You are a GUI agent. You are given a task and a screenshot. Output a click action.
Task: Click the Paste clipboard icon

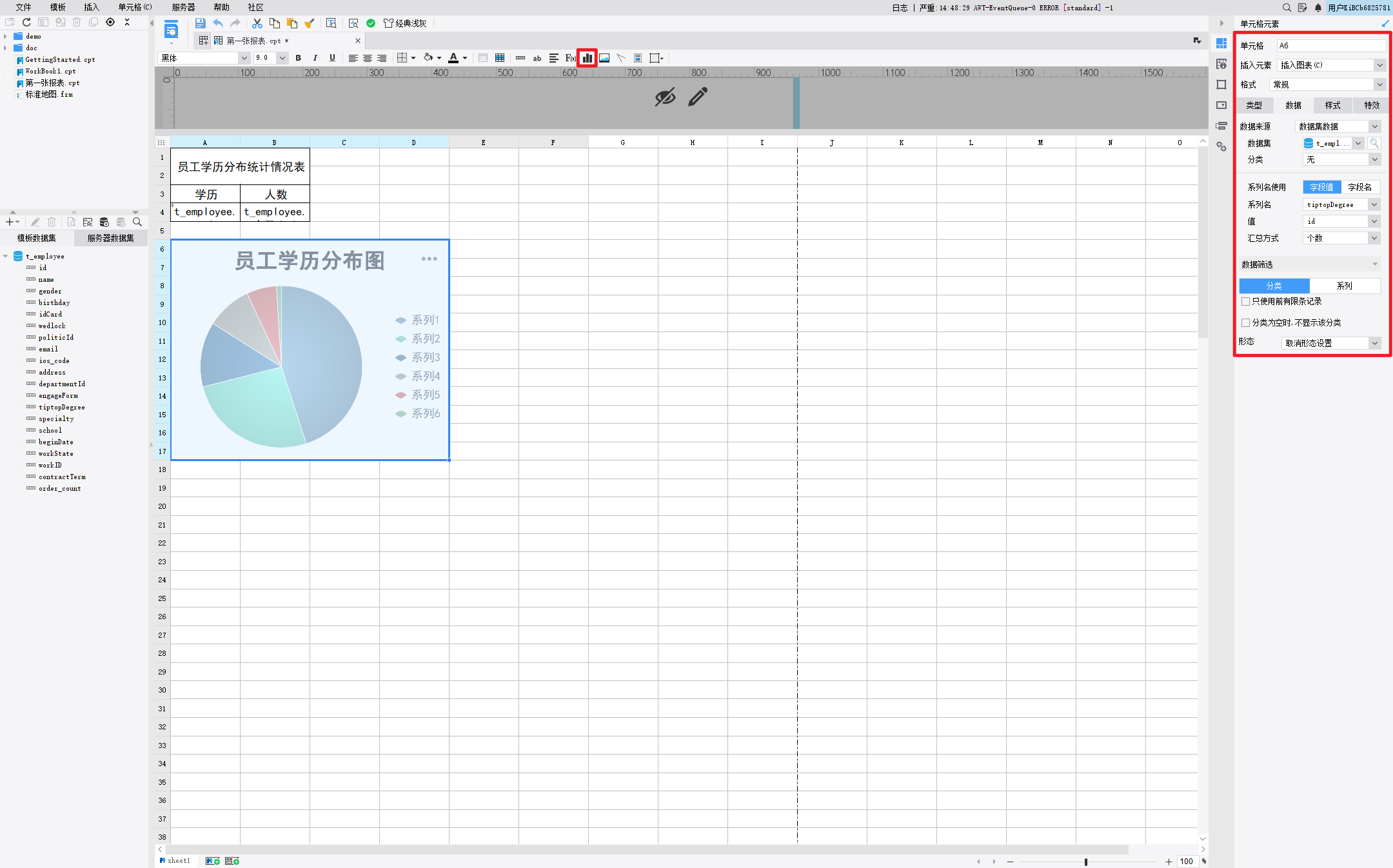pos(292,23)
